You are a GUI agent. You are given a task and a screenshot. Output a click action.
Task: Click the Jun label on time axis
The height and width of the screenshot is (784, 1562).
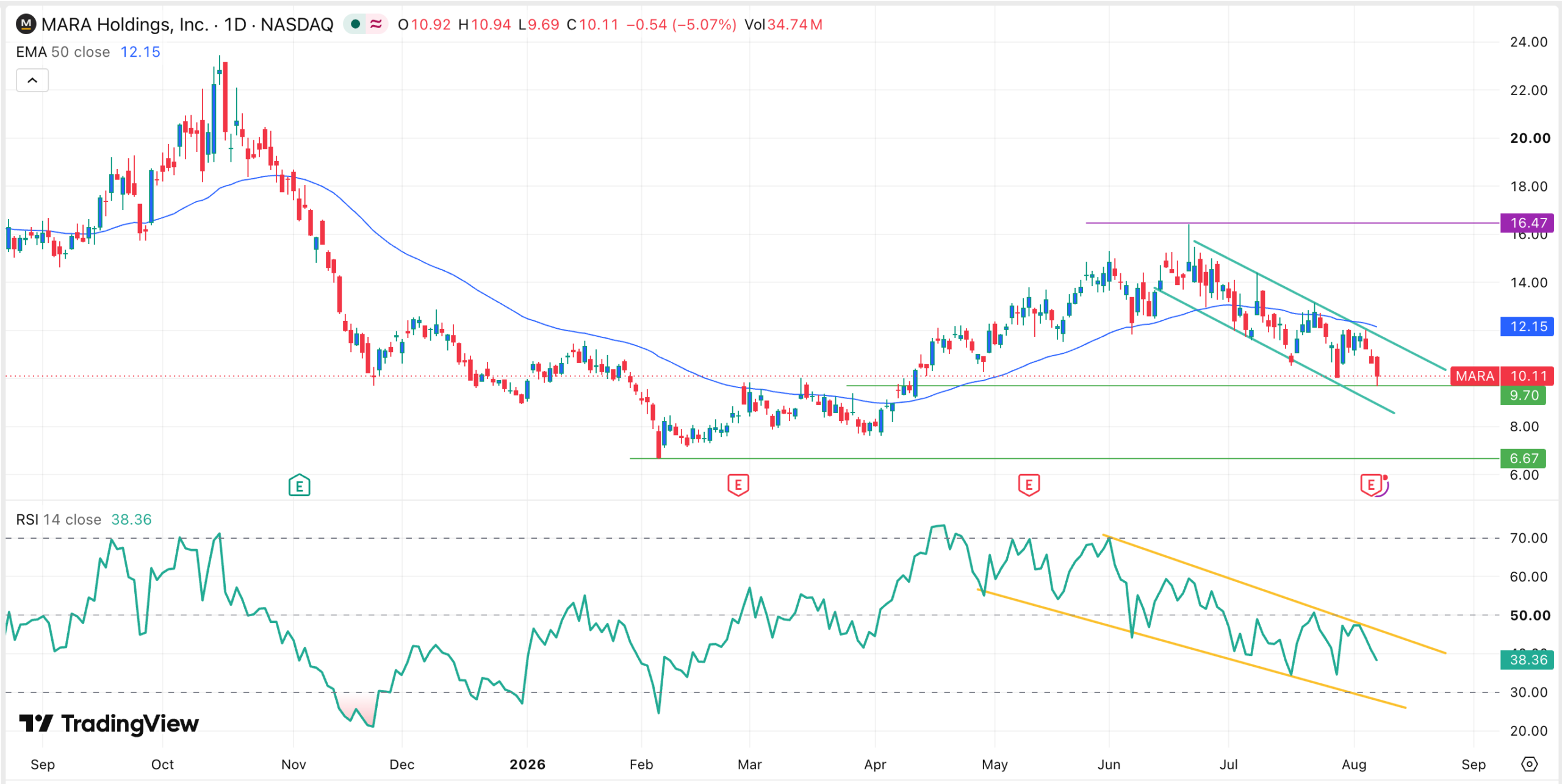pyautogui.click(x=1109, y=764)
